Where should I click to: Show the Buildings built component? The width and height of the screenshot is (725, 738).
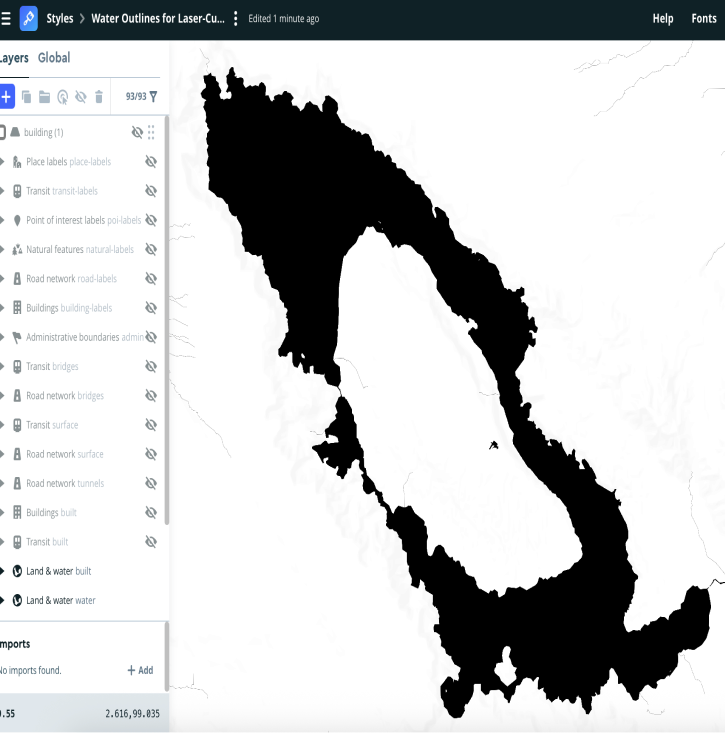[x=151, y=513]
